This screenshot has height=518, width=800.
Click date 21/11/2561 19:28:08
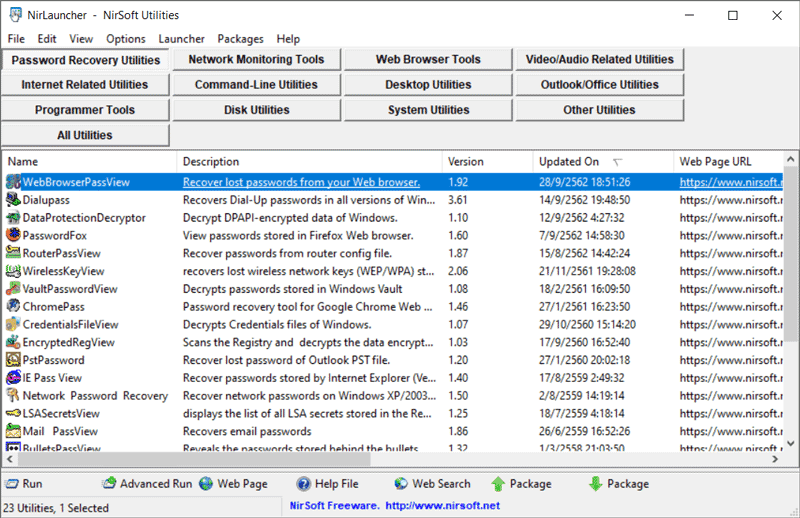(x=587, y=271)
